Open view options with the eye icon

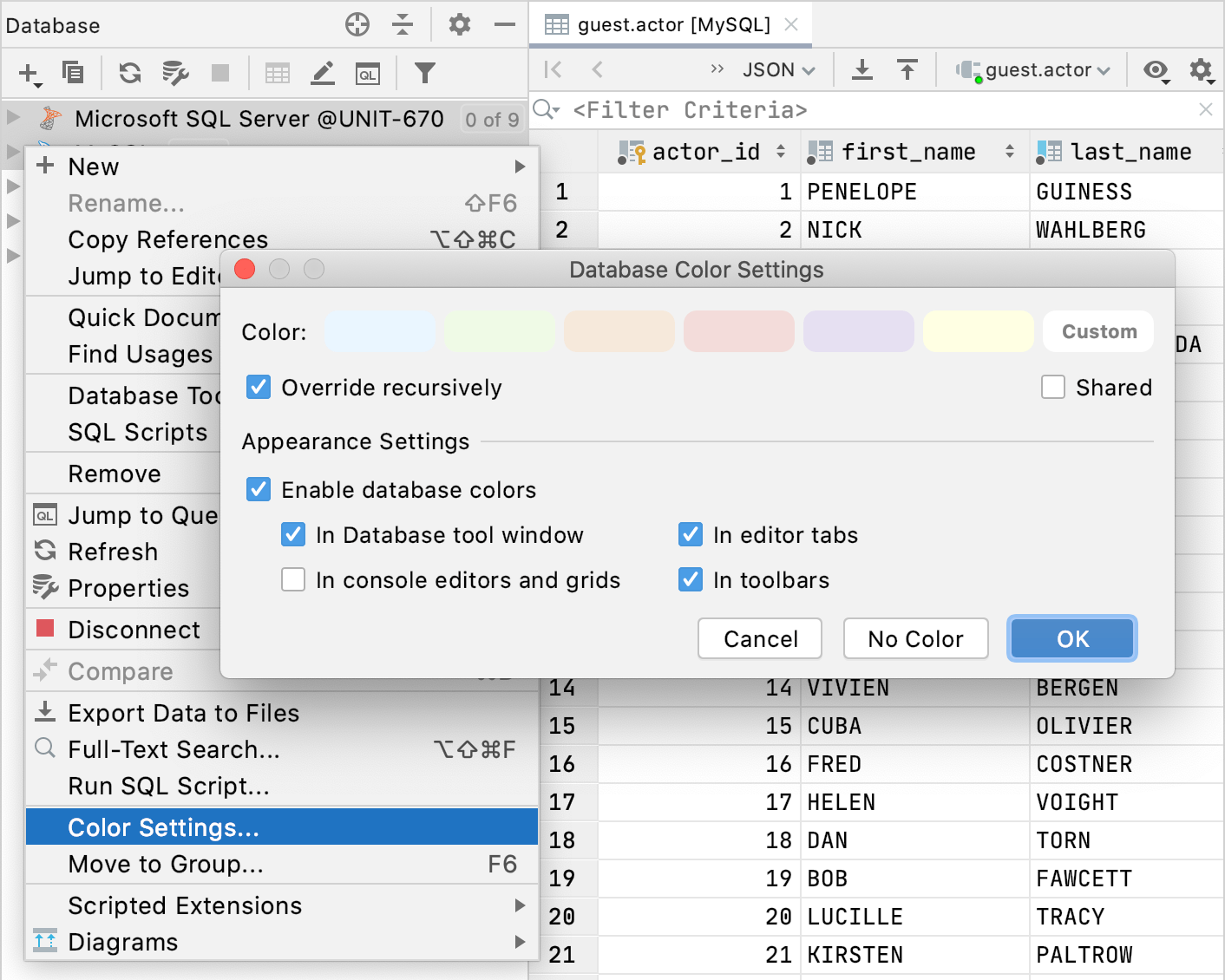tap(1156, 69)
